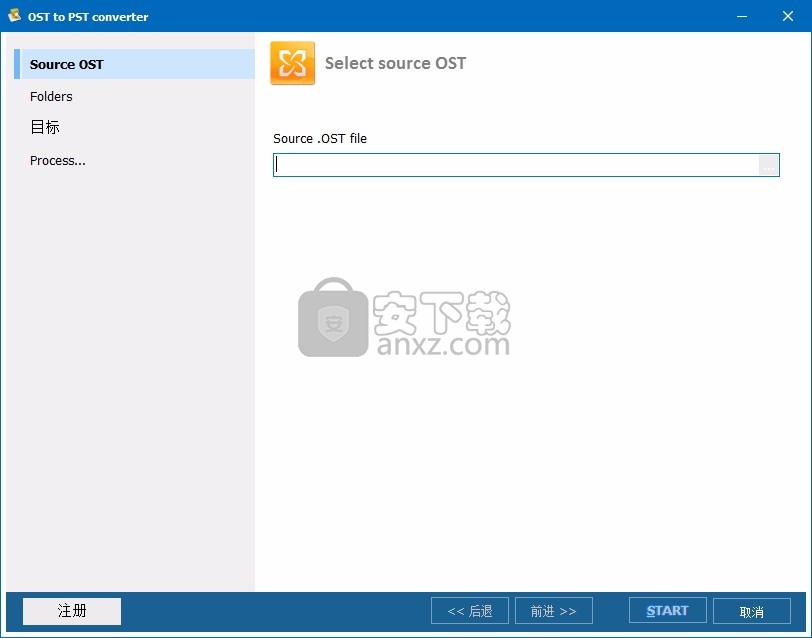The image size is (812, 638).
Task: Click the Source .OST file label
Action: [x=320, y=139]
